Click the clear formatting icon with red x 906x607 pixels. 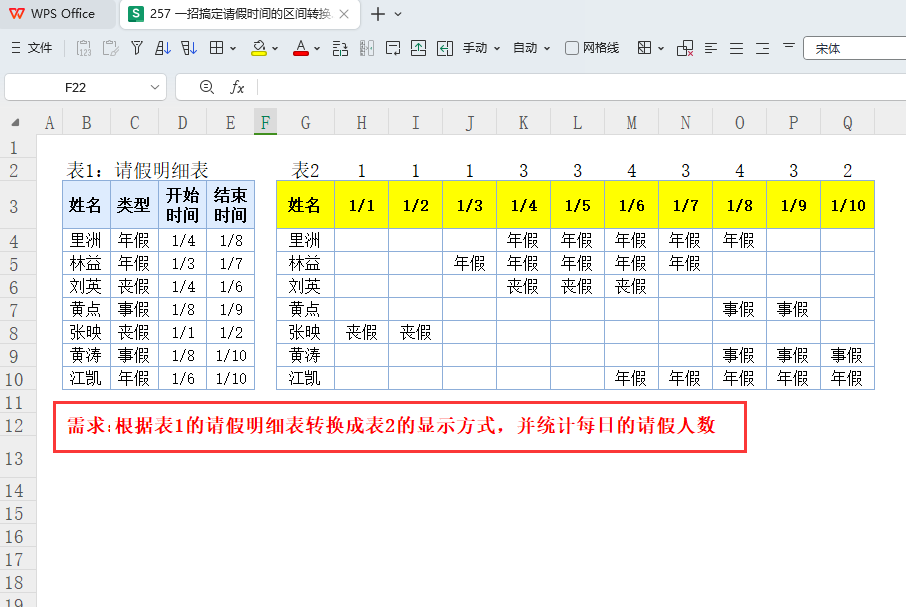[x=685, y=48]
